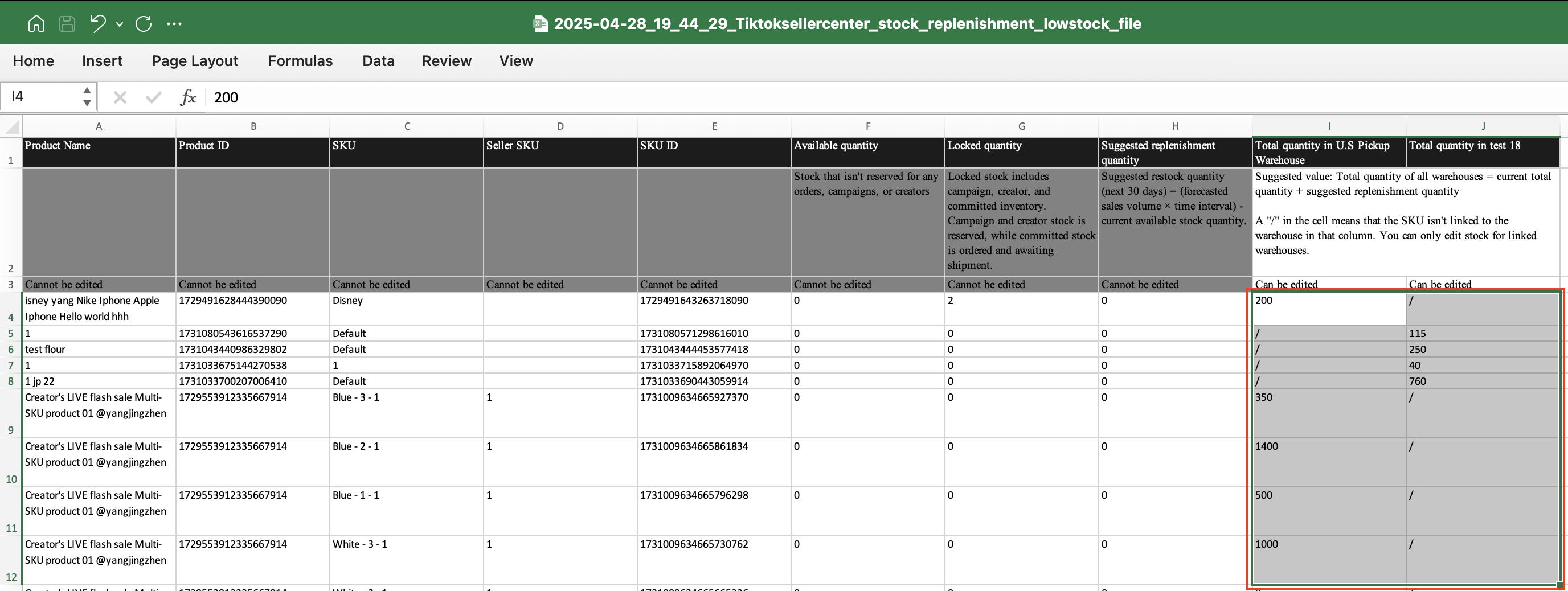The image size is (1568, 591).
Task: Click the Excel file icon beside title
Action: click(x=540, y=24)
